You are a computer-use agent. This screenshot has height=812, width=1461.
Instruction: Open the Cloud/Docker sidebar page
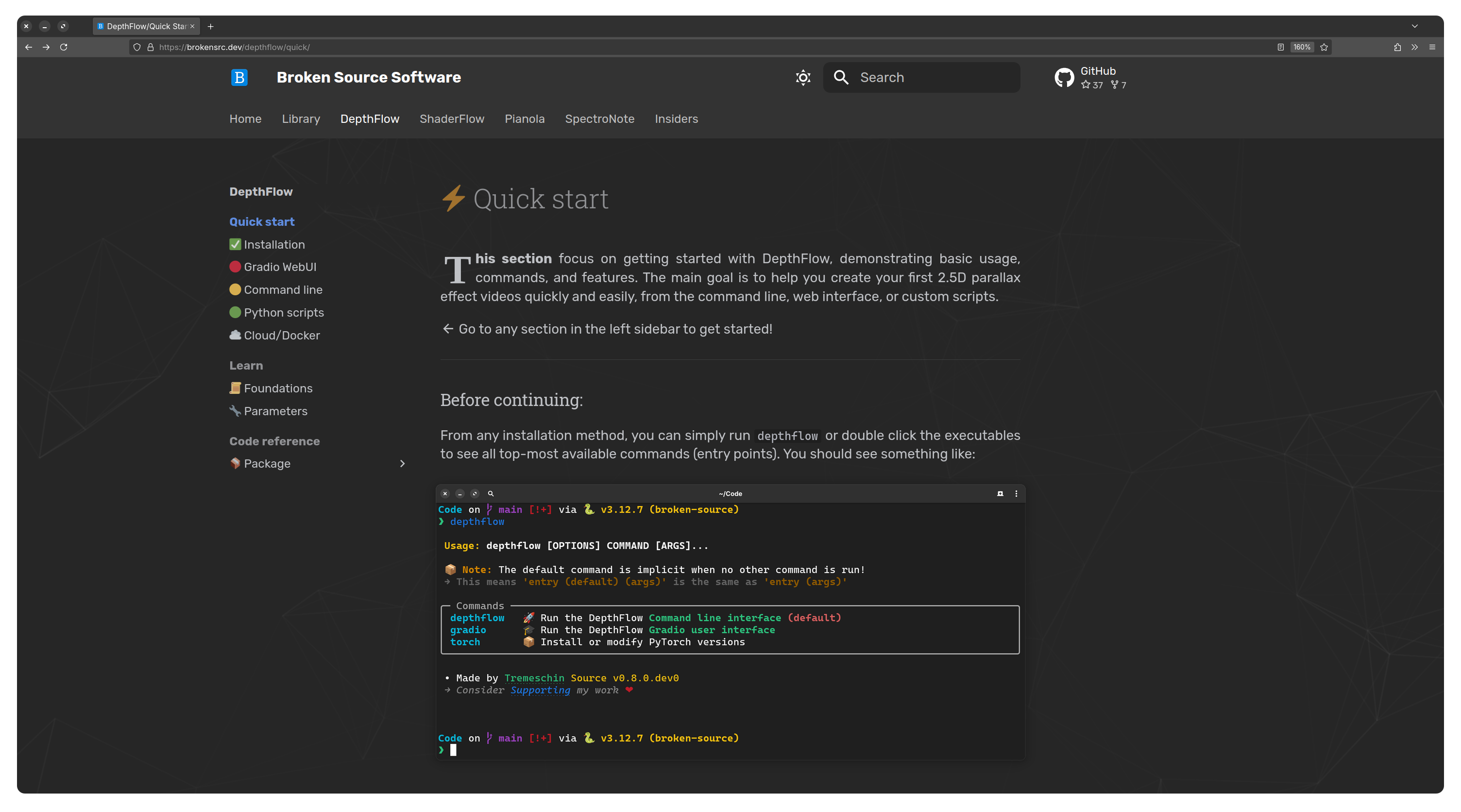click(x=274, y=335)
